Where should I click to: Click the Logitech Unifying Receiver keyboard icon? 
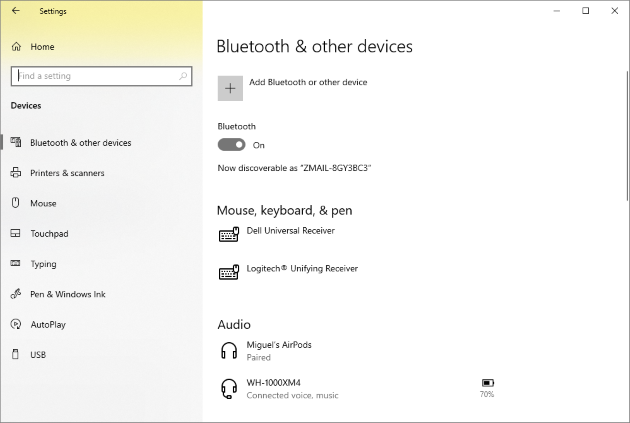(x=228, y=273)
